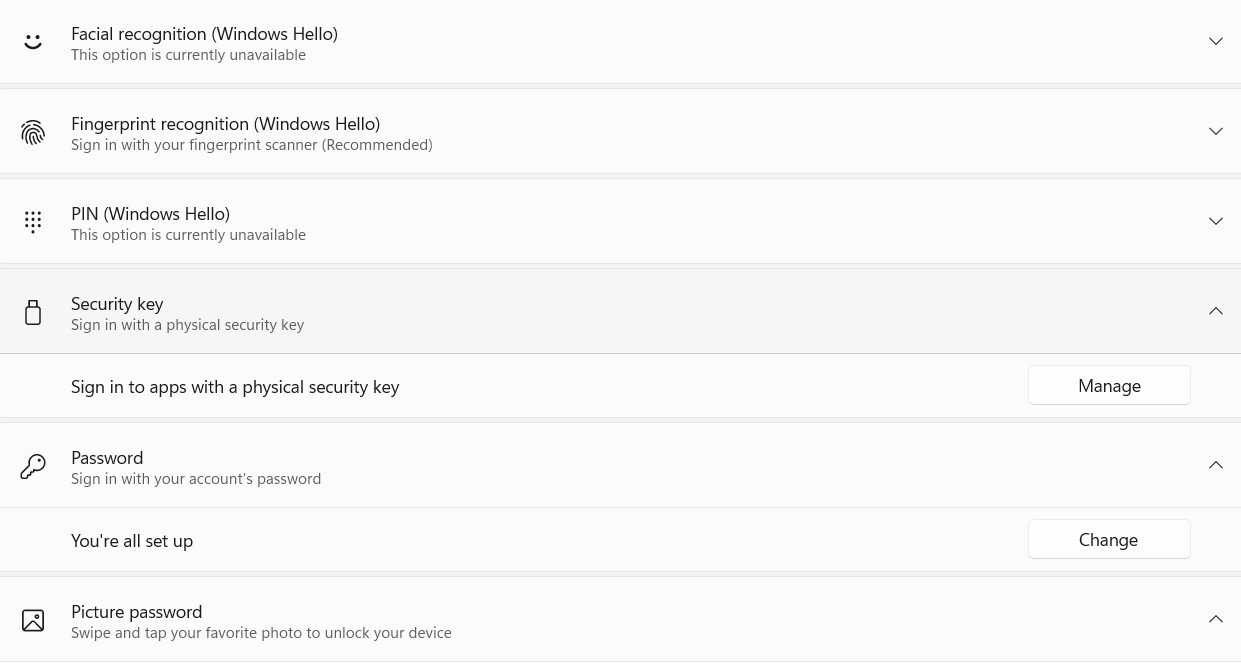Collapse the Password section chevron
This screenshot has height=663, width=1241.
1216,465
